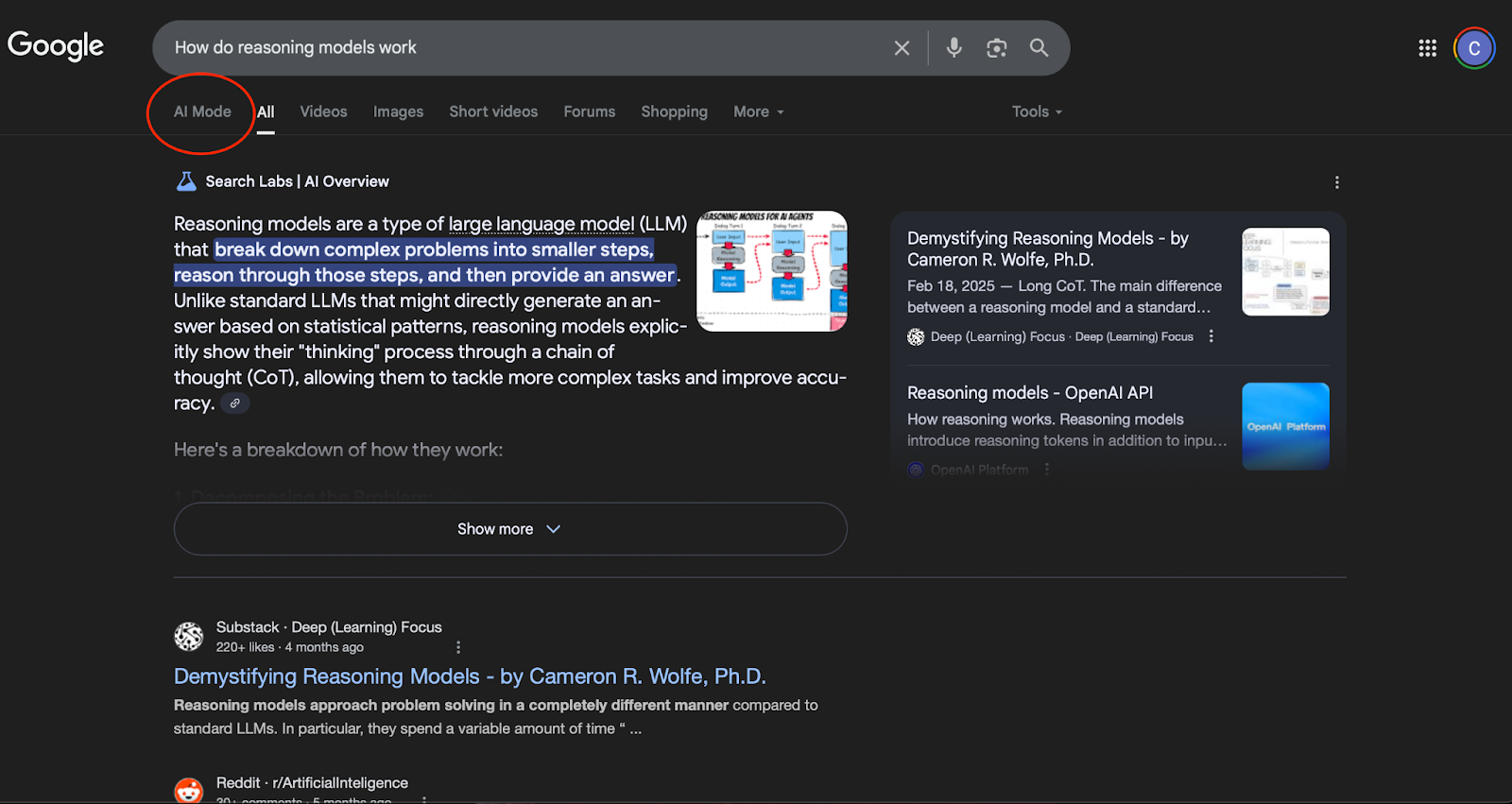Screen dimensions: 1512x804
Task: Open Google Lens image search icon
Action: [997, 48]
